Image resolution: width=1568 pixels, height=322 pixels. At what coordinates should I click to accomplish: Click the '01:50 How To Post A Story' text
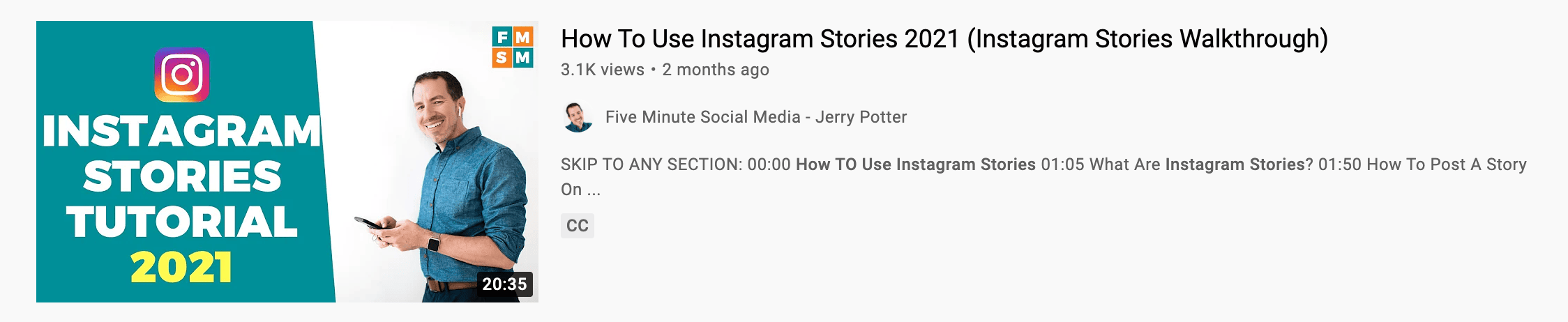[x=1423, y=164]
